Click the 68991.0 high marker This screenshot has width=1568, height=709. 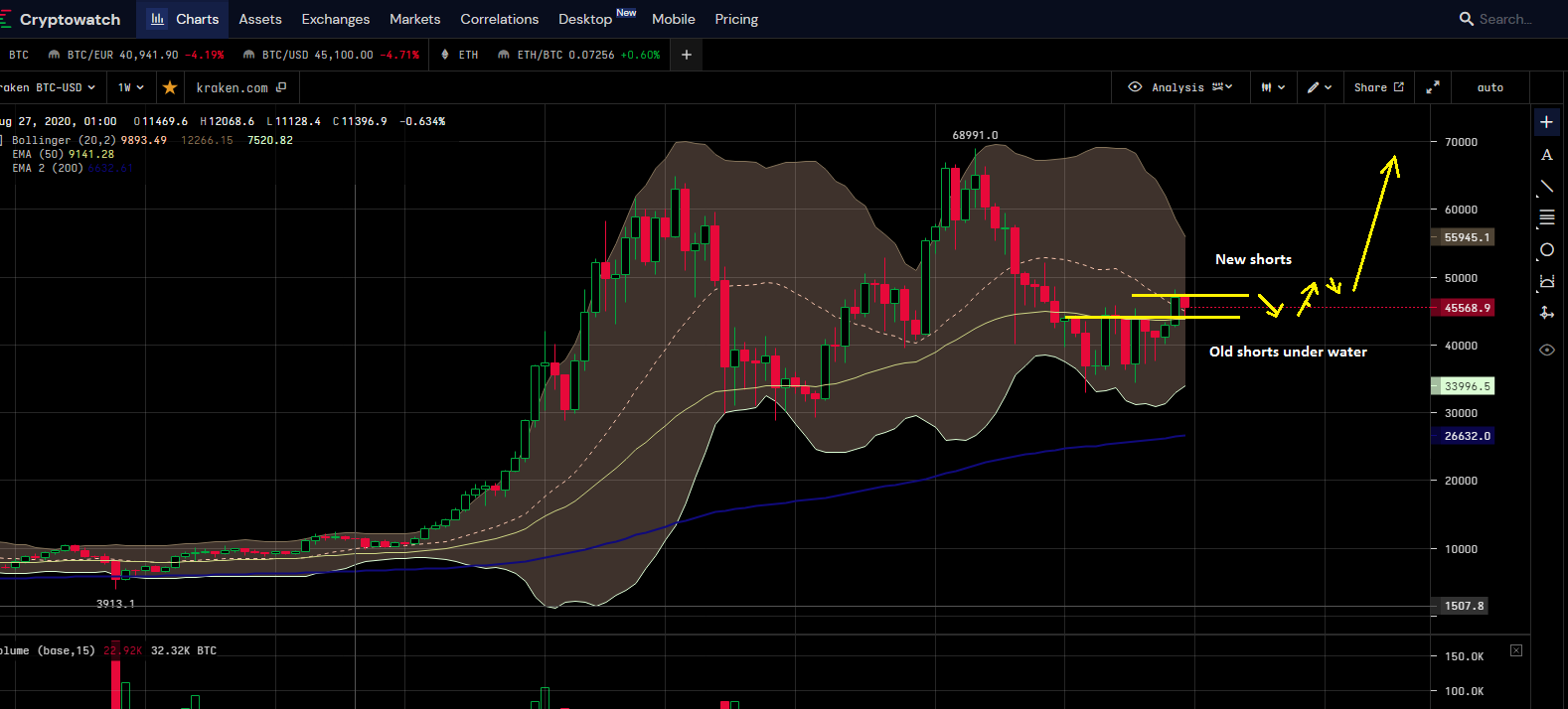click(x=975, y=135)
